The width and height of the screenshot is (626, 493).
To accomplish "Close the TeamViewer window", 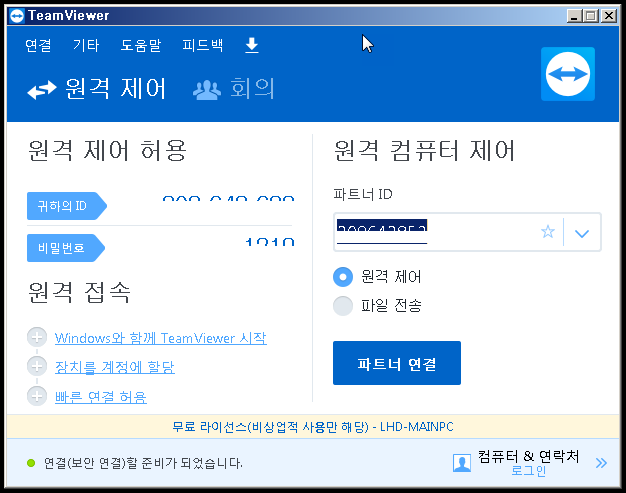I will click(x=608, y=16).
